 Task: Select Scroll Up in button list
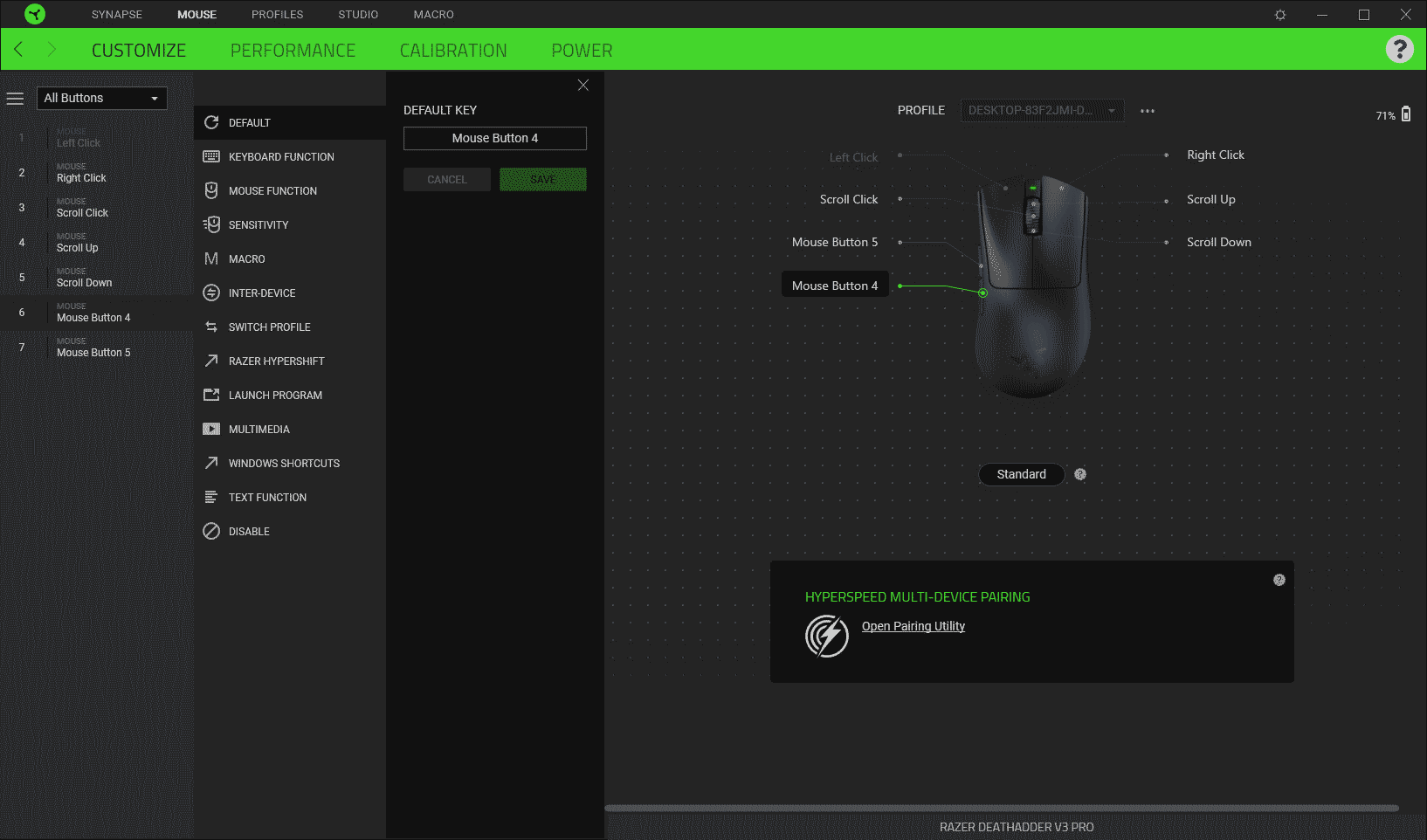(97, 243)
